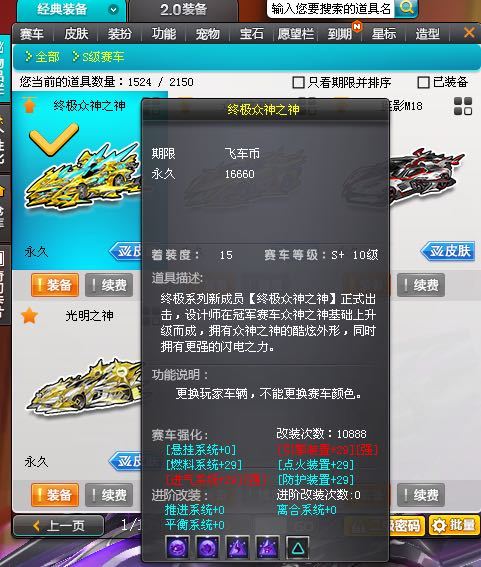
Task: Check the 已装备 filter checkbox
Action: (x=423, y=82)
